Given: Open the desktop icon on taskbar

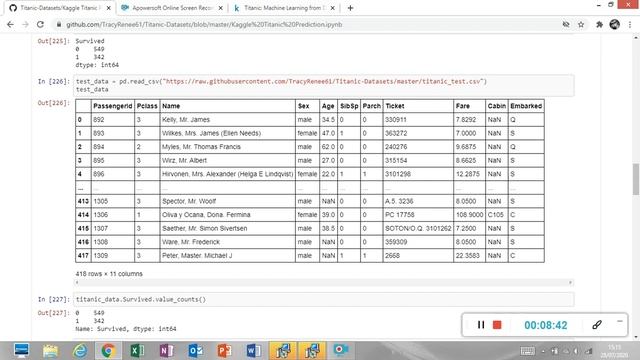Looking at the screenshot, I should coord(21,351).
